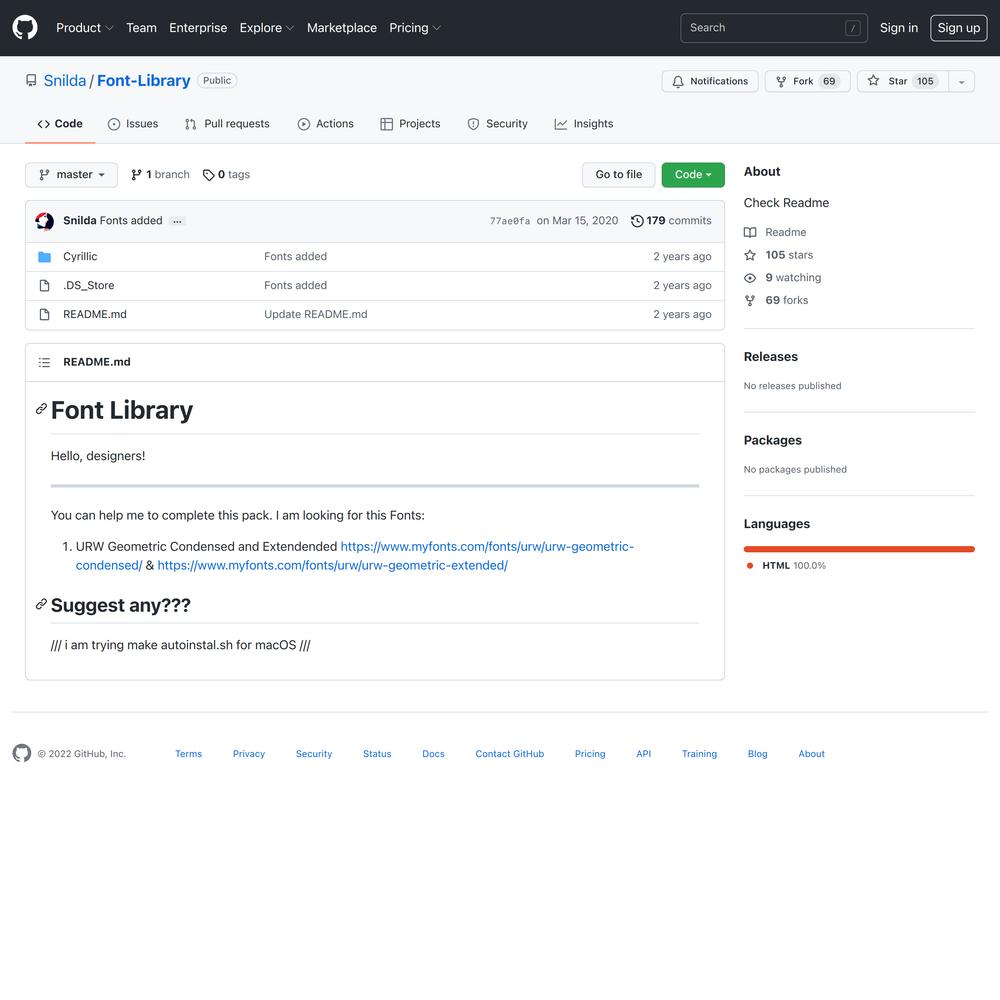Click branch icon beside 1 branch

point(136,175)
